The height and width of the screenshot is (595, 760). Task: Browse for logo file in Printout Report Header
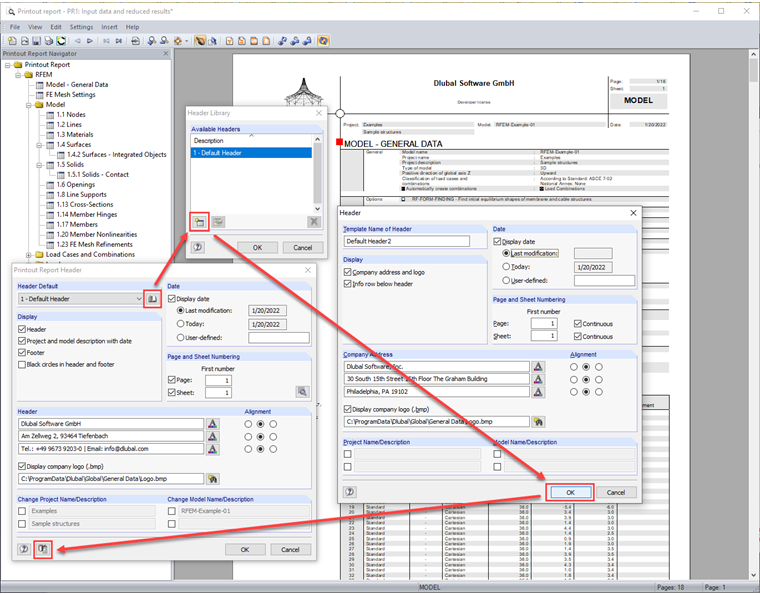[212, 479]
